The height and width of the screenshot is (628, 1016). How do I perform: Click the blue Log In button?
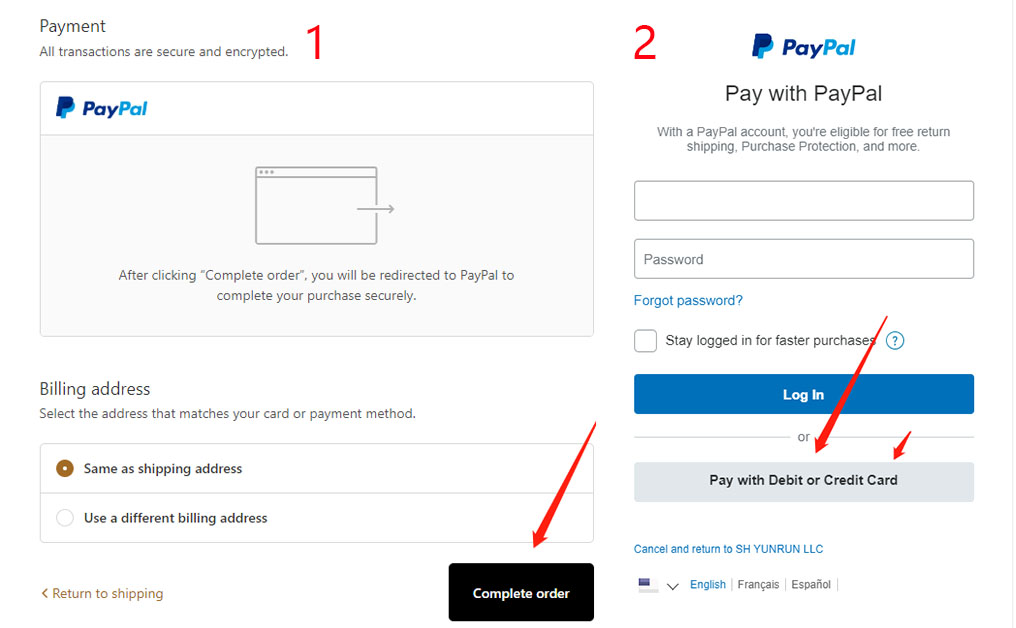coord(803,394)
